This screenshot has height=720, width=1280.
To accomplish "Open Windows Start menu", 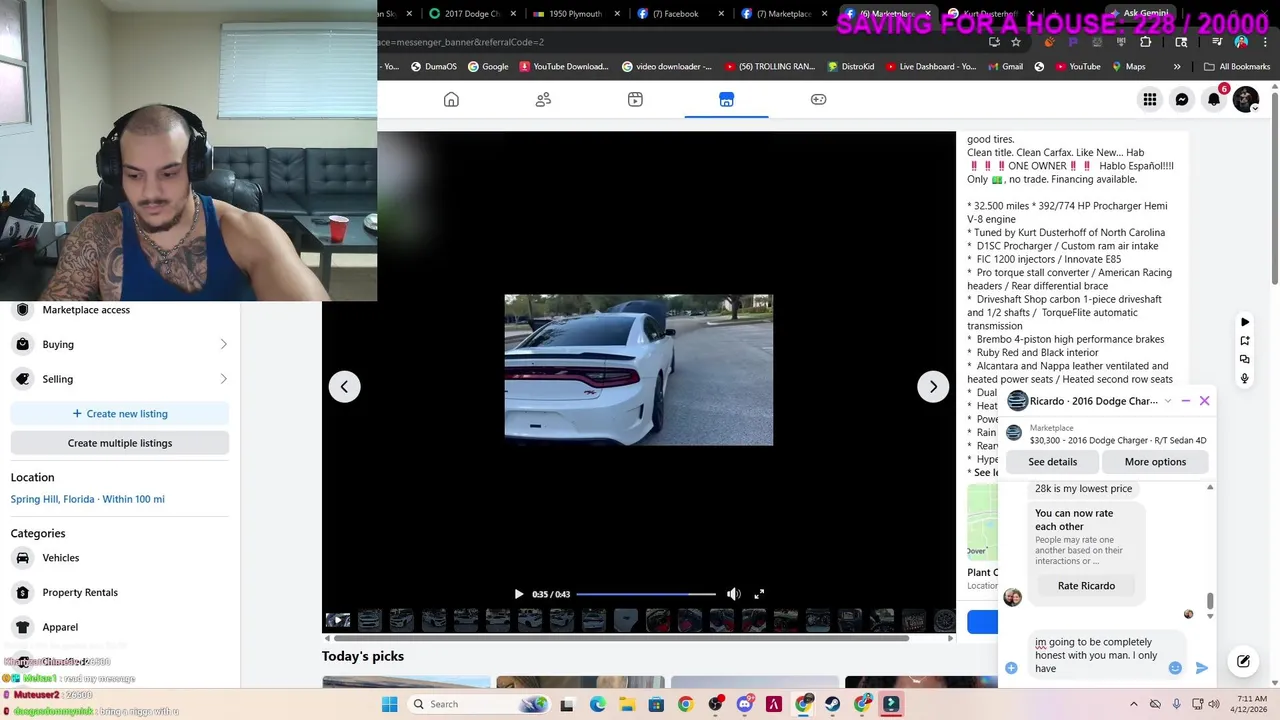I will click(389, 704).
